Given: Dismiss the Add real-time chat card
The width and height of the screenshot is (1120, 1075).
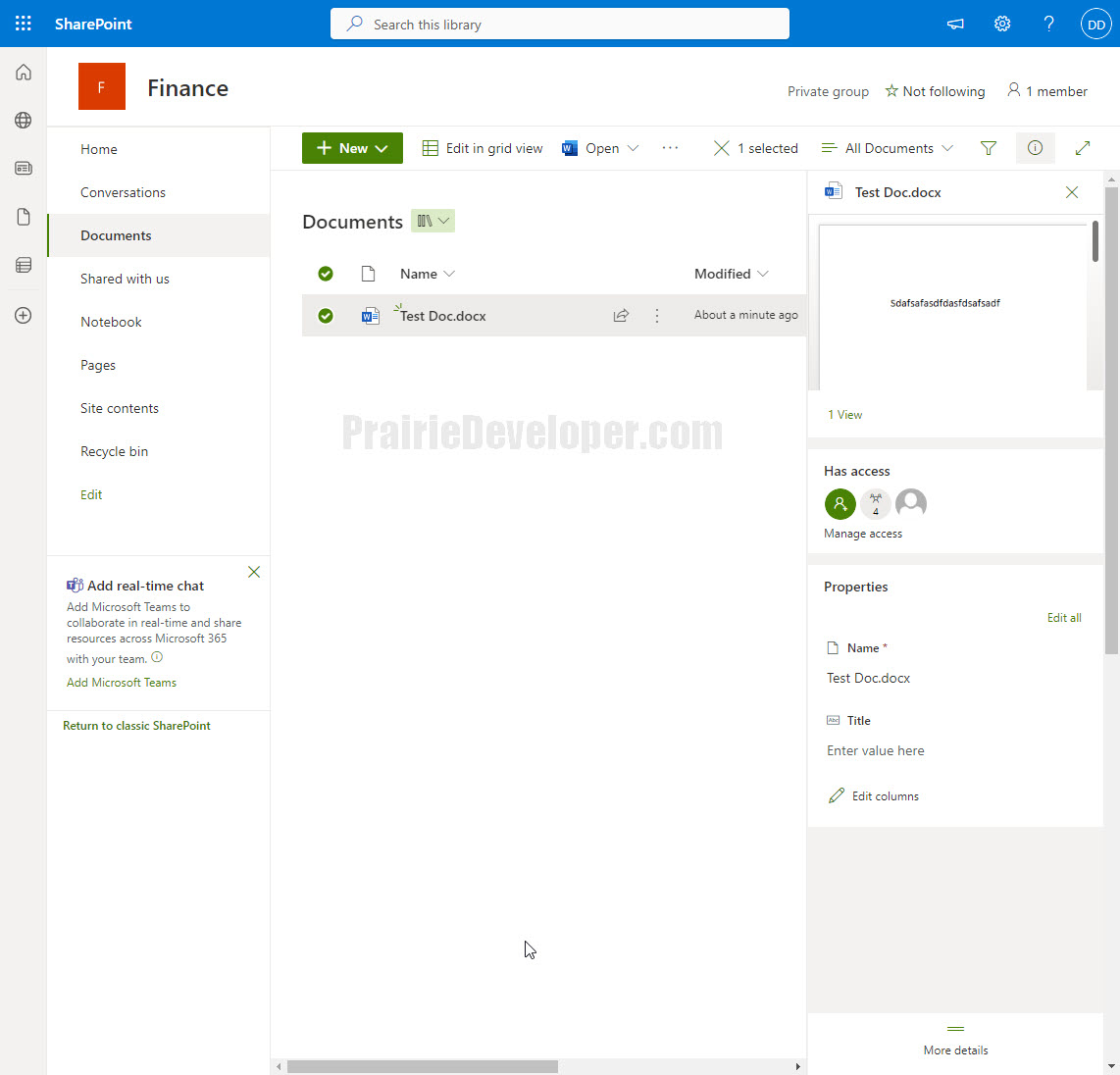Looking at the screenshot, I should [254, 572].
